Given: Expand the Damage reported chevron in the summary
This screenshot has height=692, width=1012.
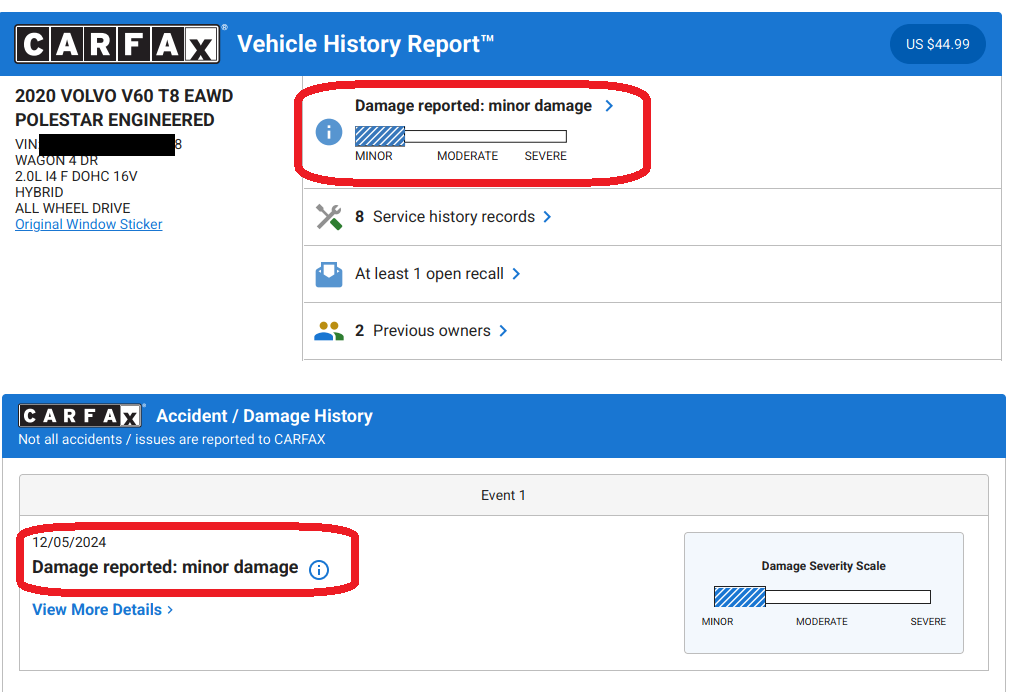Looking at the screenshot, I should pos(609,106).
